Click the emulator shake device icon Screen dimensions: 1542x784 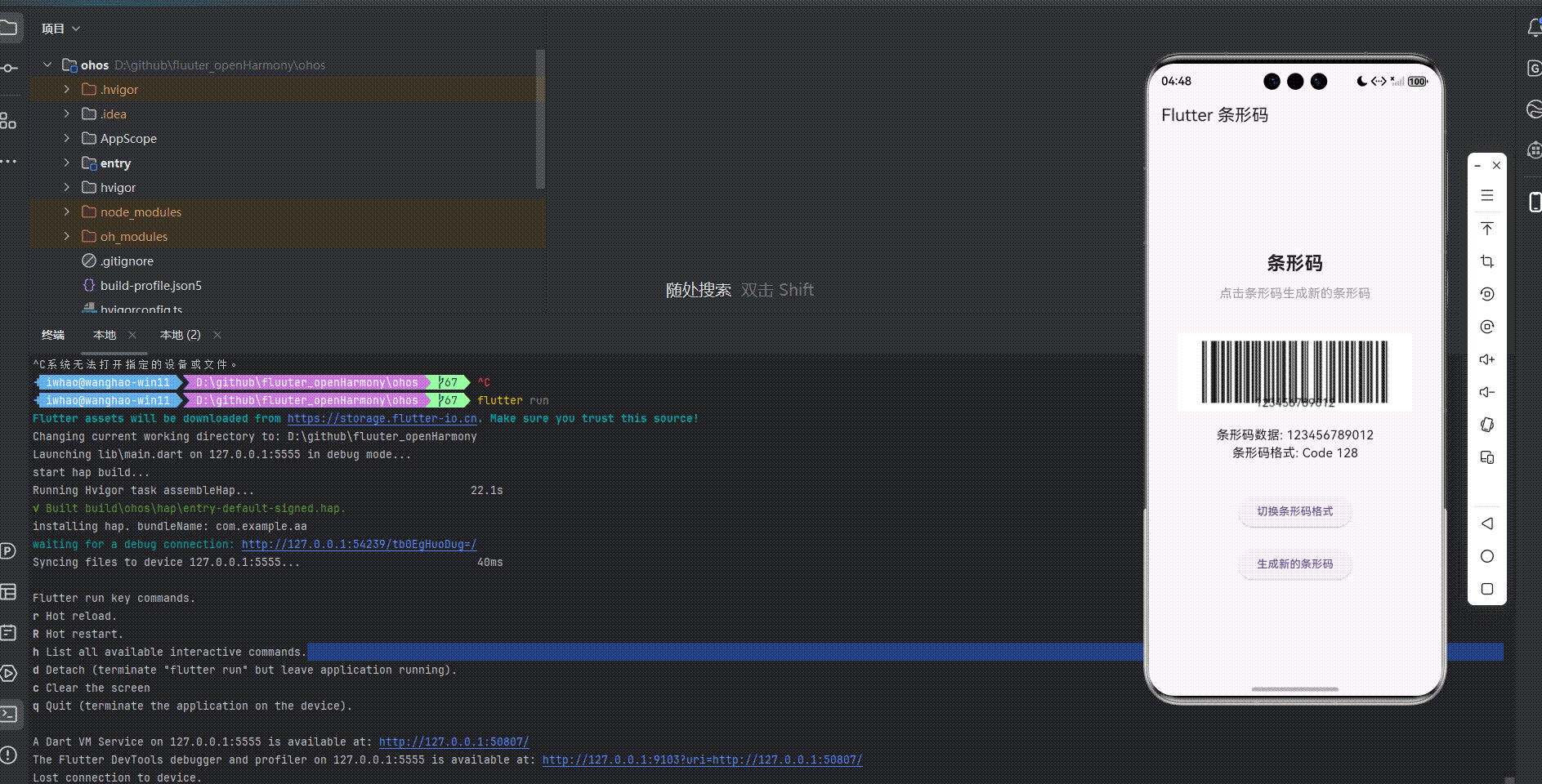[1487, 425]
